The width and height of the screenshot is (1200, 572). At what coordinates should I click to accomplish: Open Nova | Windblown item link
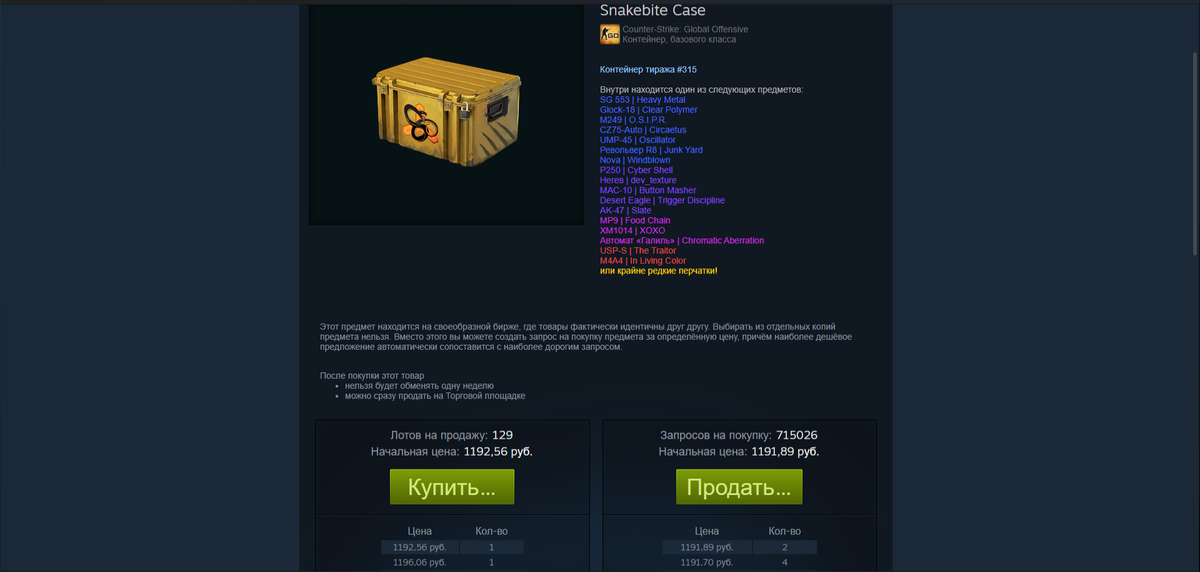pos(635,160)
